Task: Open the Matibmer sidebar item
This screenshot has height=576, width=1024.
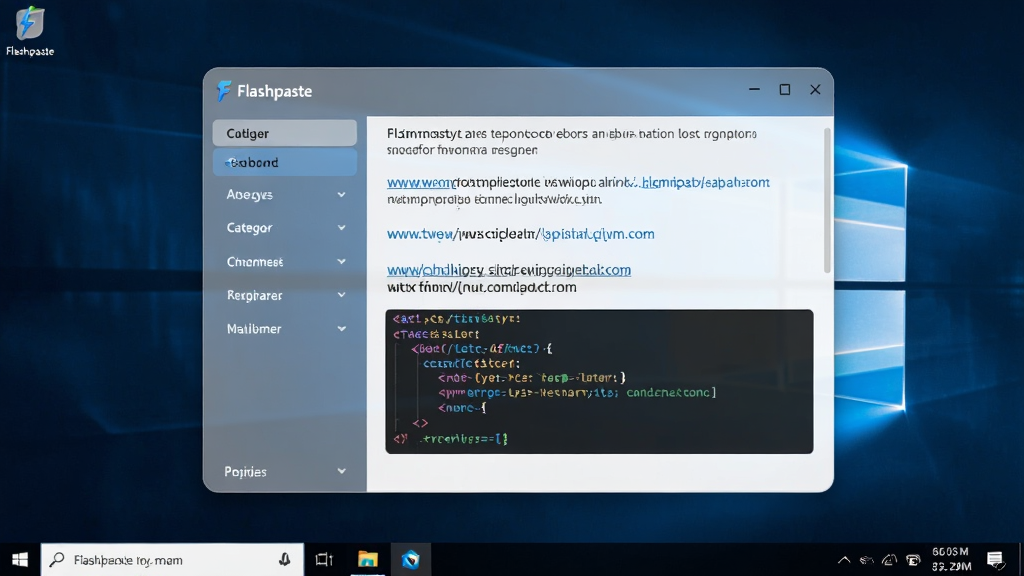Action: tap(254, 329)
